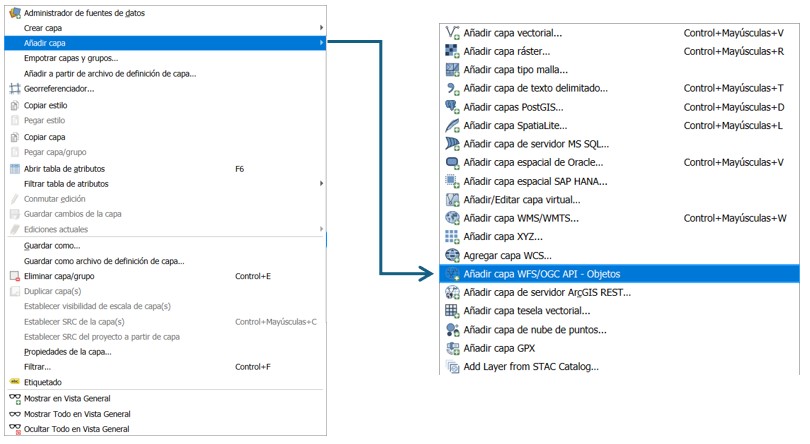Select Añadir capa de texto delimitado
Viewport: 810px width, 444px height.
535,88
